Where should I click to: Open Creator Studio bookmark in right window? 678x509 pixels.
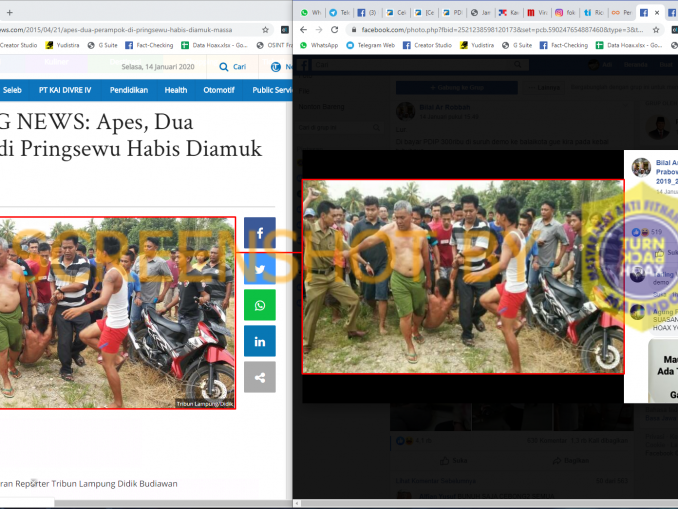click(427, 45)
